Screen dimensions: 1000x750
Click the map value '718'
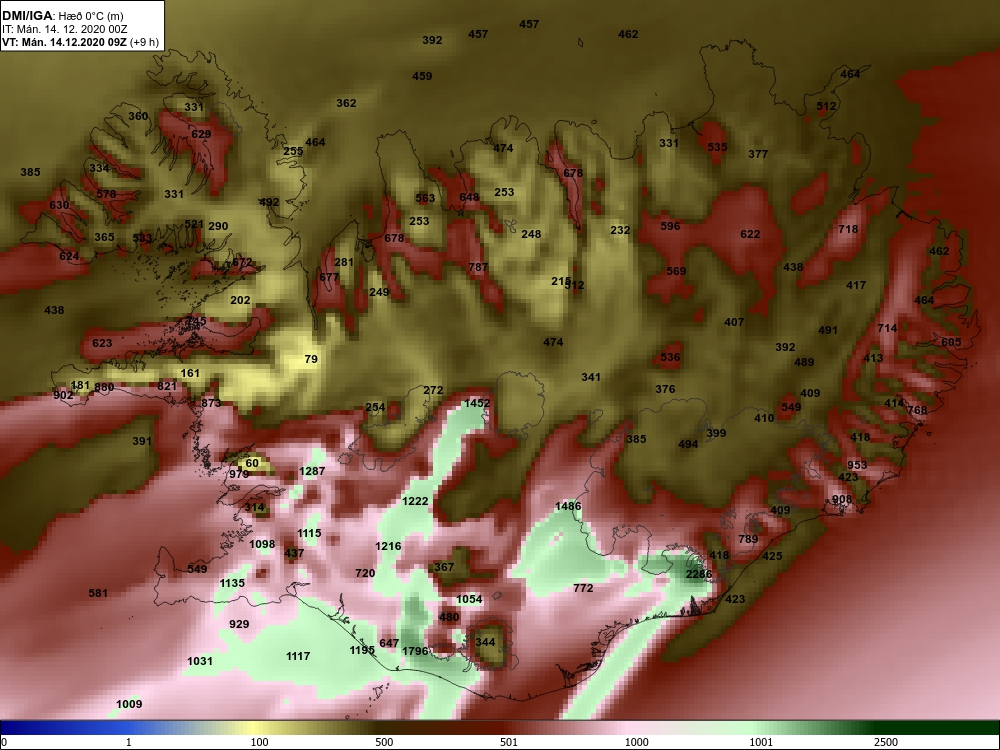(848, 229)
